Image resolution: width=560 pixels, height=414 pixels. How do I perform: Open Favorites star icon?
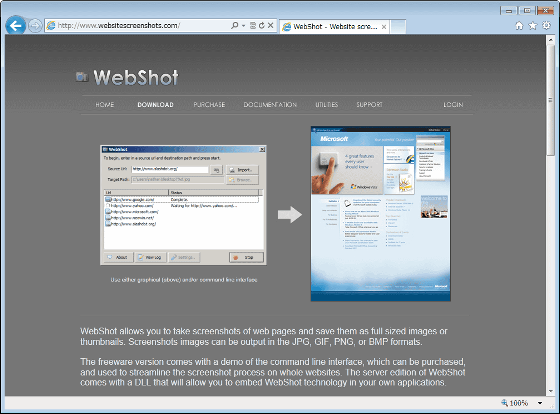pyautogui.click(x=532, y=26)
